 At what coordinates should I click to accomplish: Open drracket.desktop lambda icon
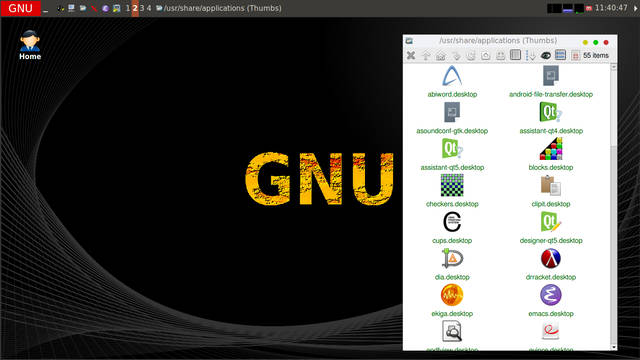pyautogui.click(x=551, y=258)
